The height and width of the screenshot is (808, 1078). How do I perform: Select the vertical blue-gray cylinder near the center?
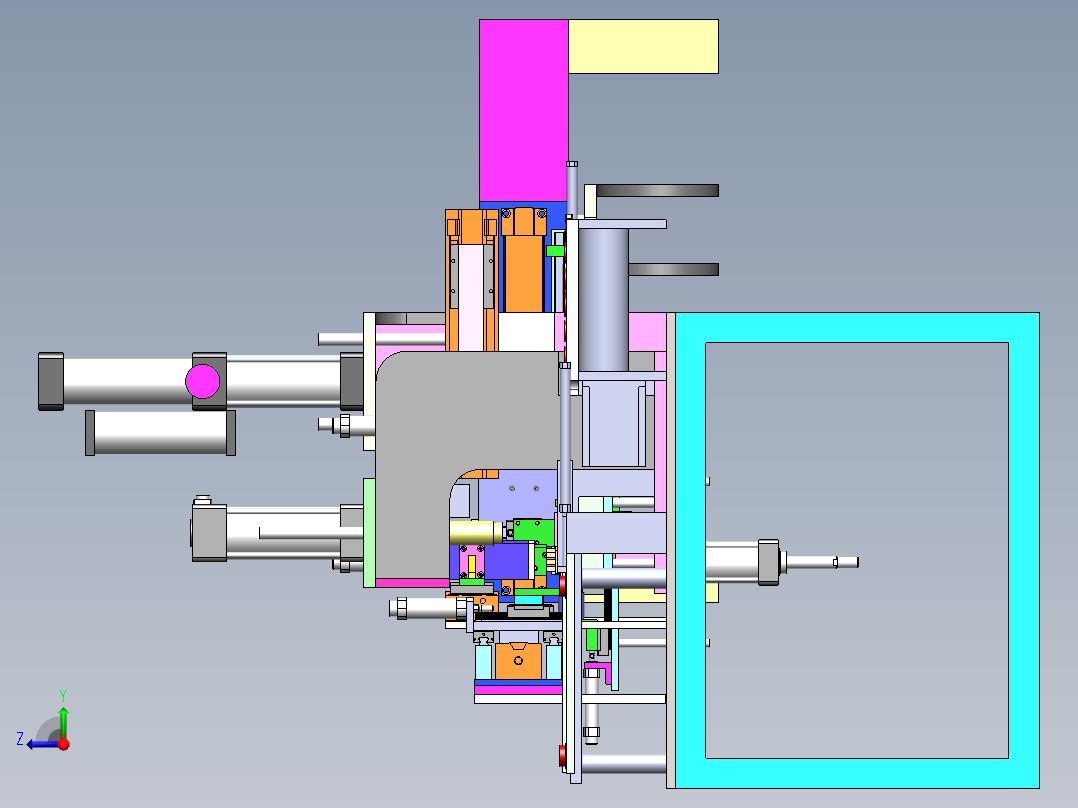point(604,300)
